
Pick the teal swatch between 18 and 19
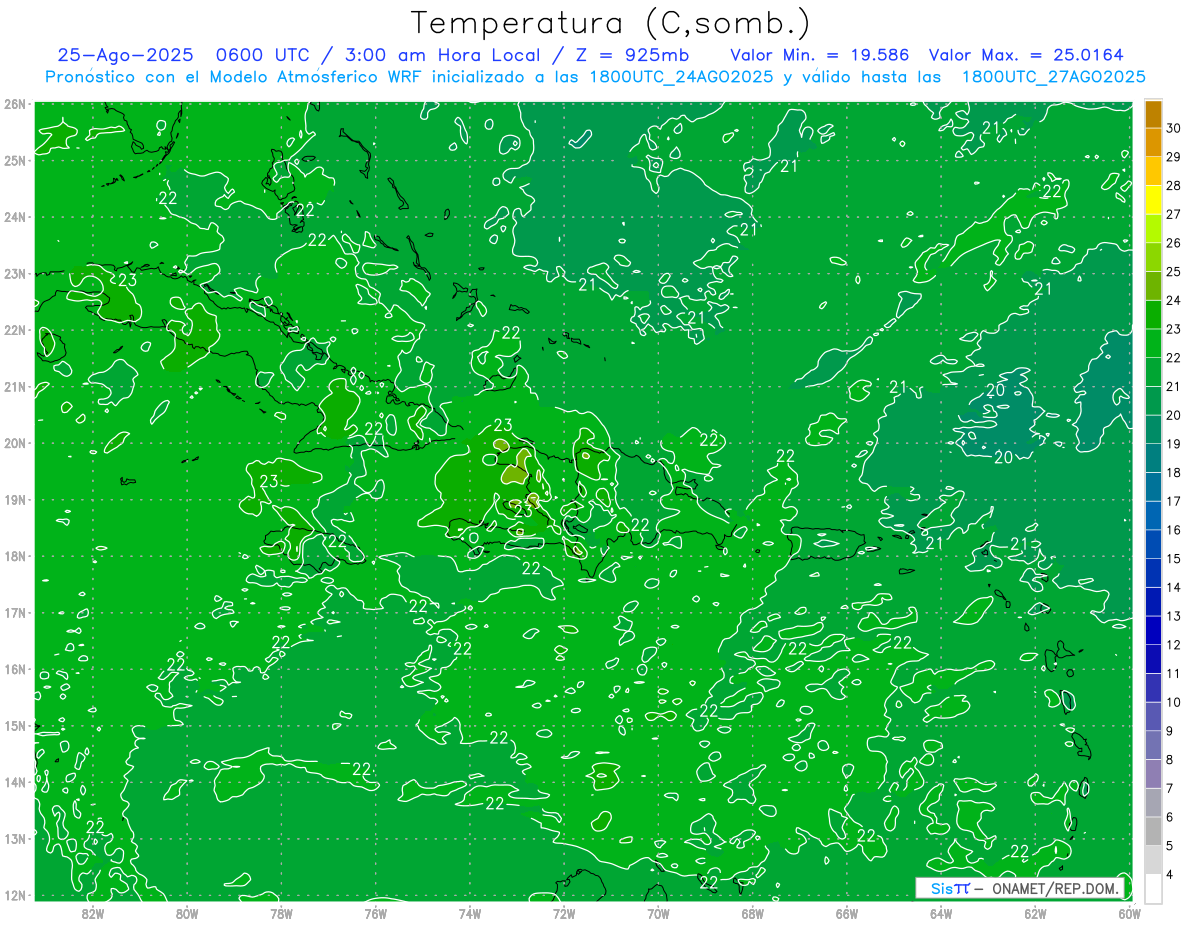coord(1153,458)
